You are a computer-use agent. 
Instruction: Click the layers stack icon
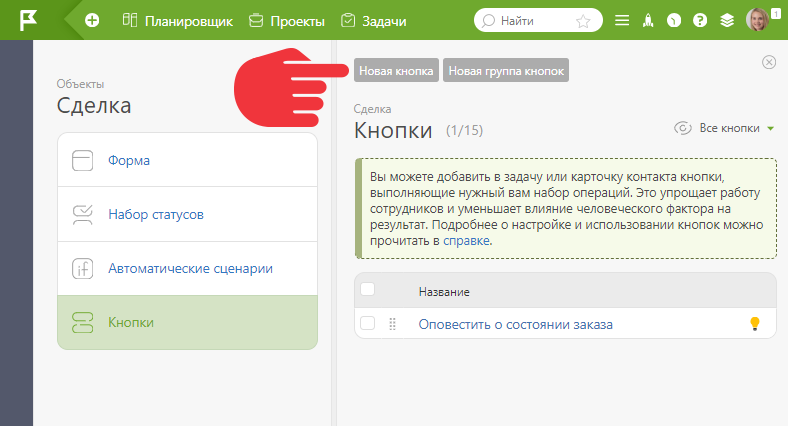click(727, 21)
